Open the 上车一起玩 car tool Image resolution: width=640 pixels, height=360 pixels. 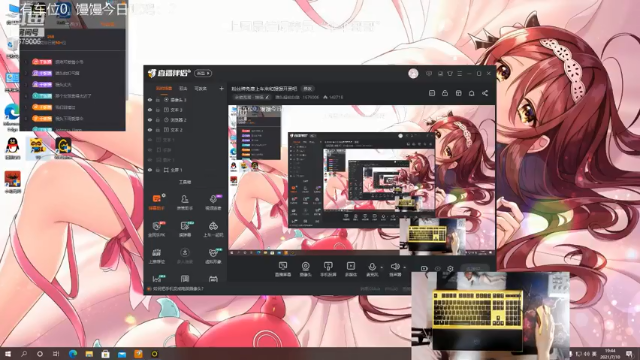213,229
